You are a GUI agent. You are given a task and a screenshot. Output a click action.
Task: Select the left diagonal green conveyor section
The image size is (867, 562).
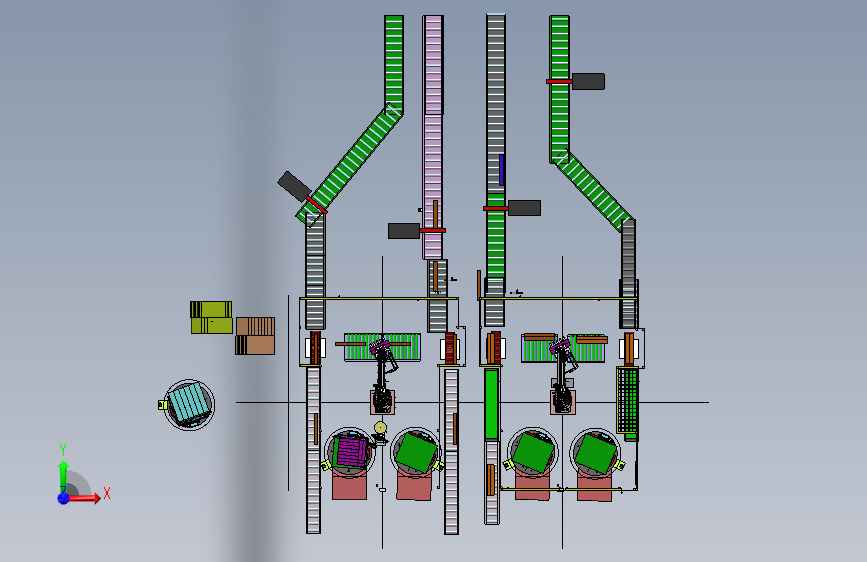pyautogui.click(x=351, y=165)
